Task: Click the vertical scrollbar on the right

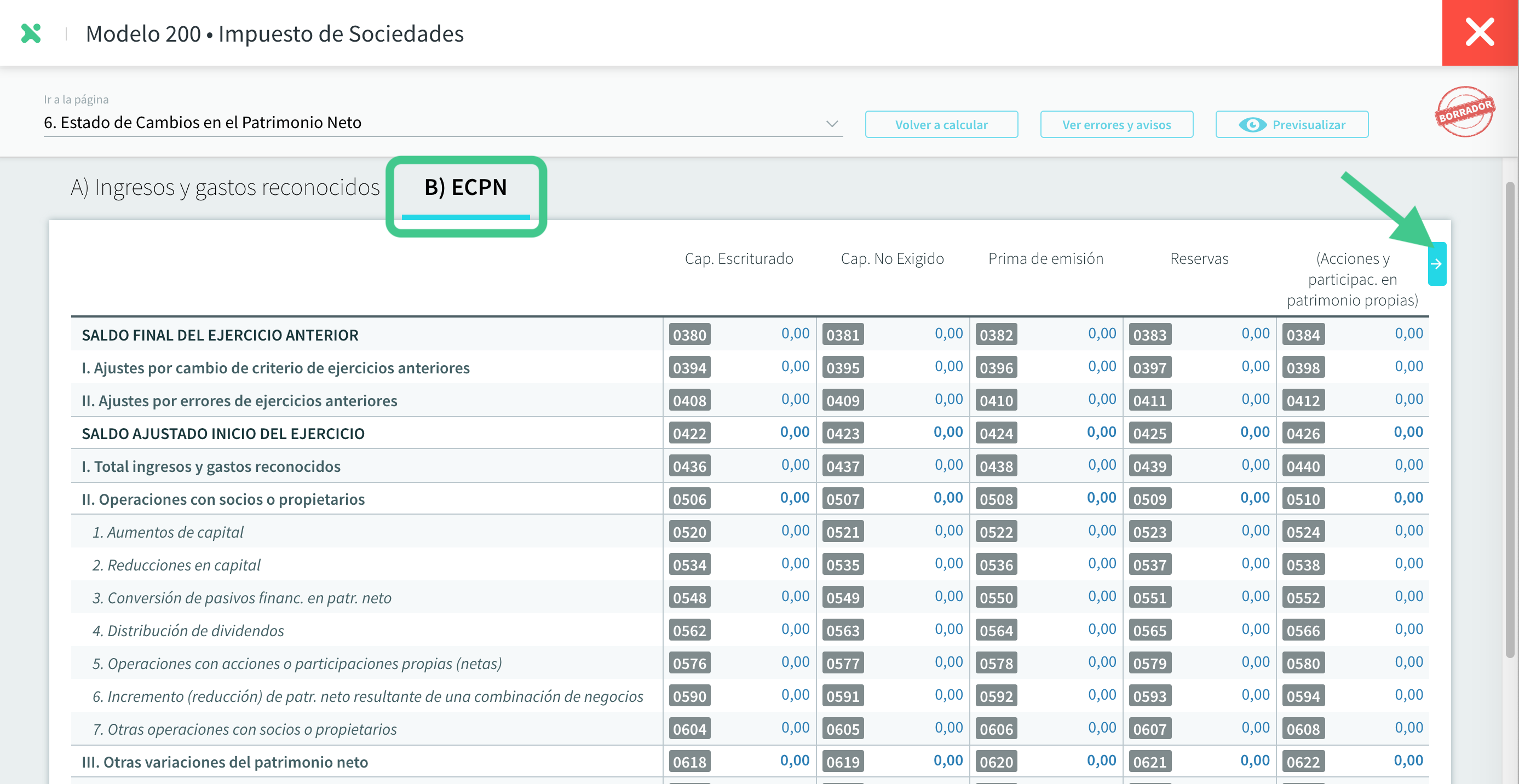Action: (1509, 418)
